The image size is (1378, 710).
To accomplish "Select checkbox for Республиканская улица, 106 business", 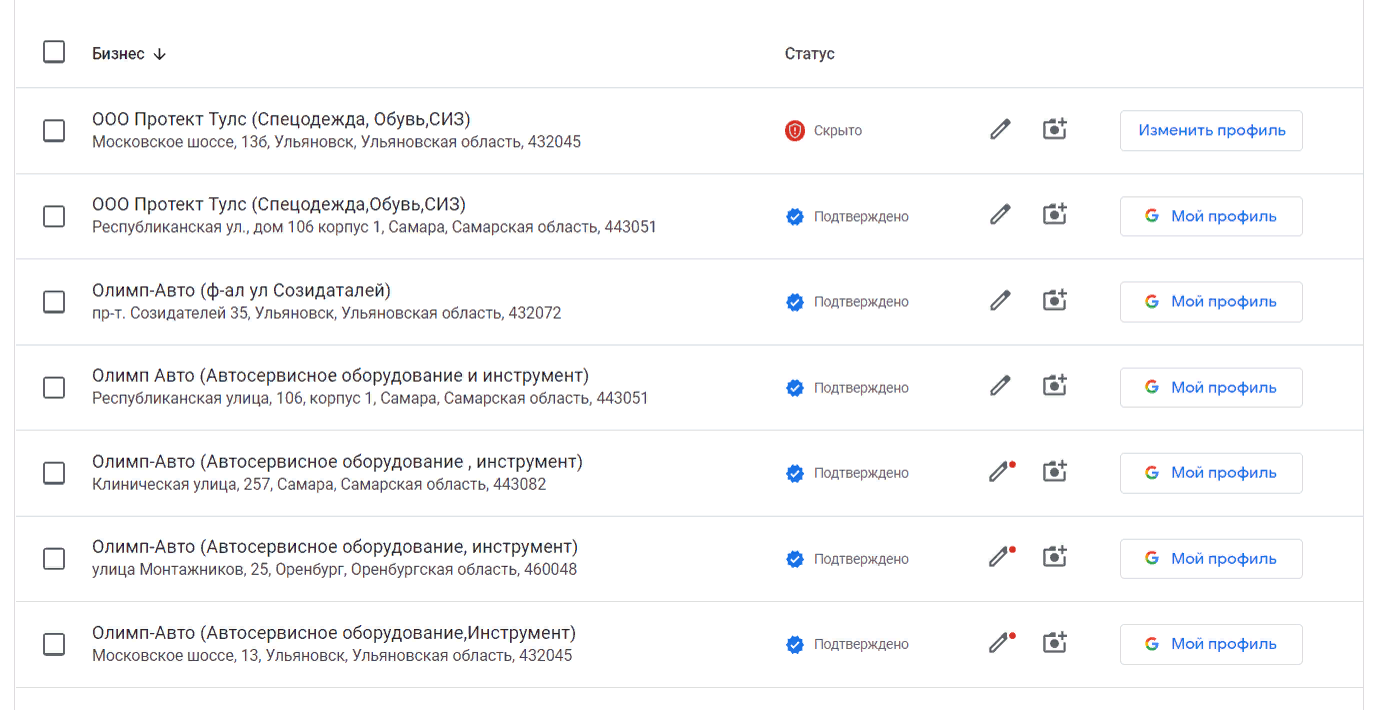I will click(54, 387).
